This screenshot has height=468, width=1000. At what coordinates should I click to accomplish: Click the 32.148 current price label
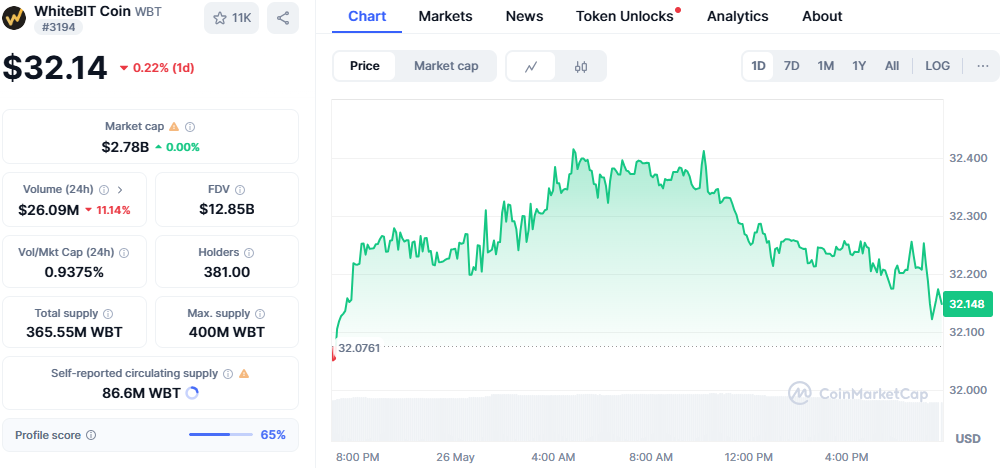click(x=967, y=303)
